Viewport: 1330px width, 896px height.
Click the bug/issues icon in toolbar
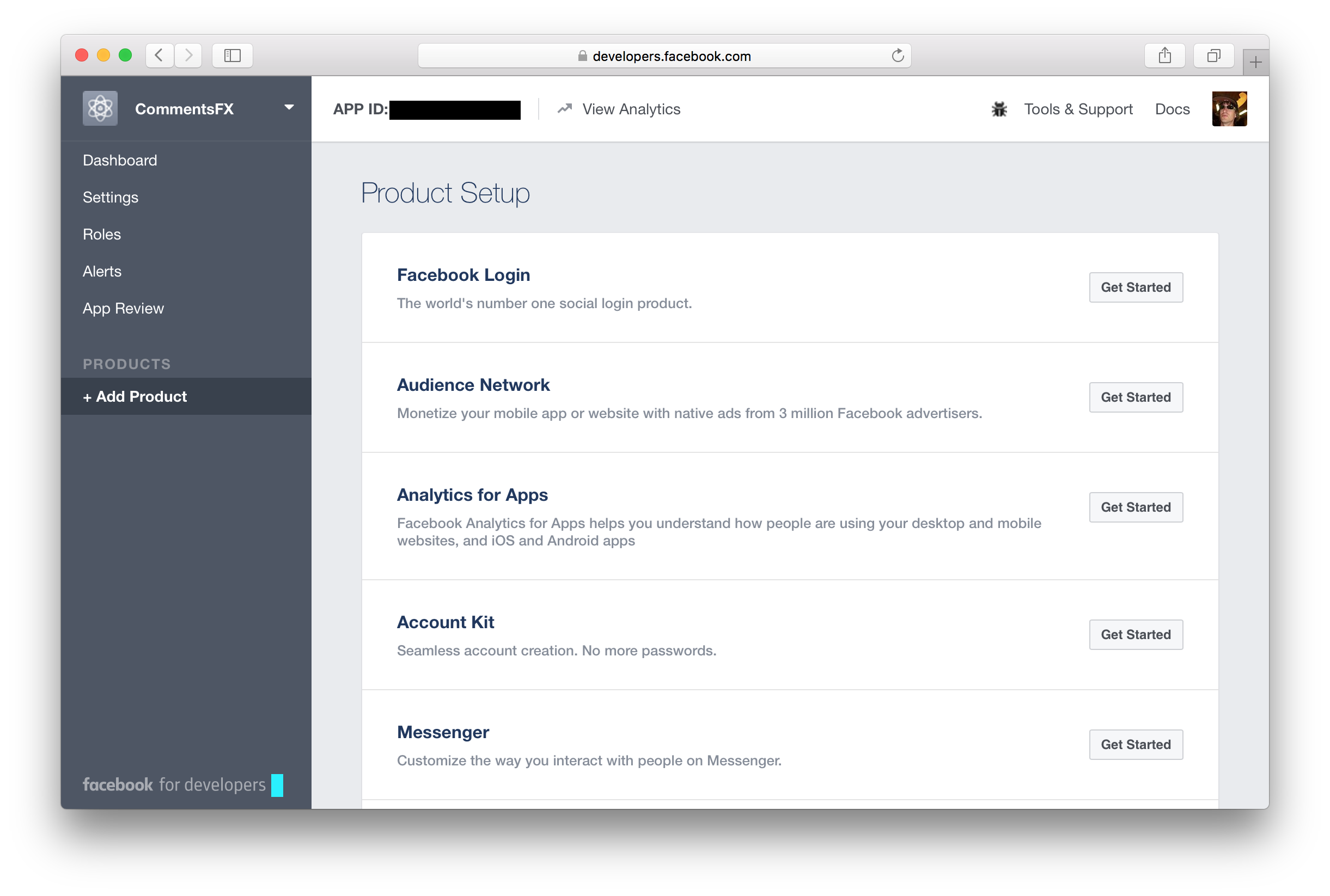pyautogui.click(x=999, y=109)
